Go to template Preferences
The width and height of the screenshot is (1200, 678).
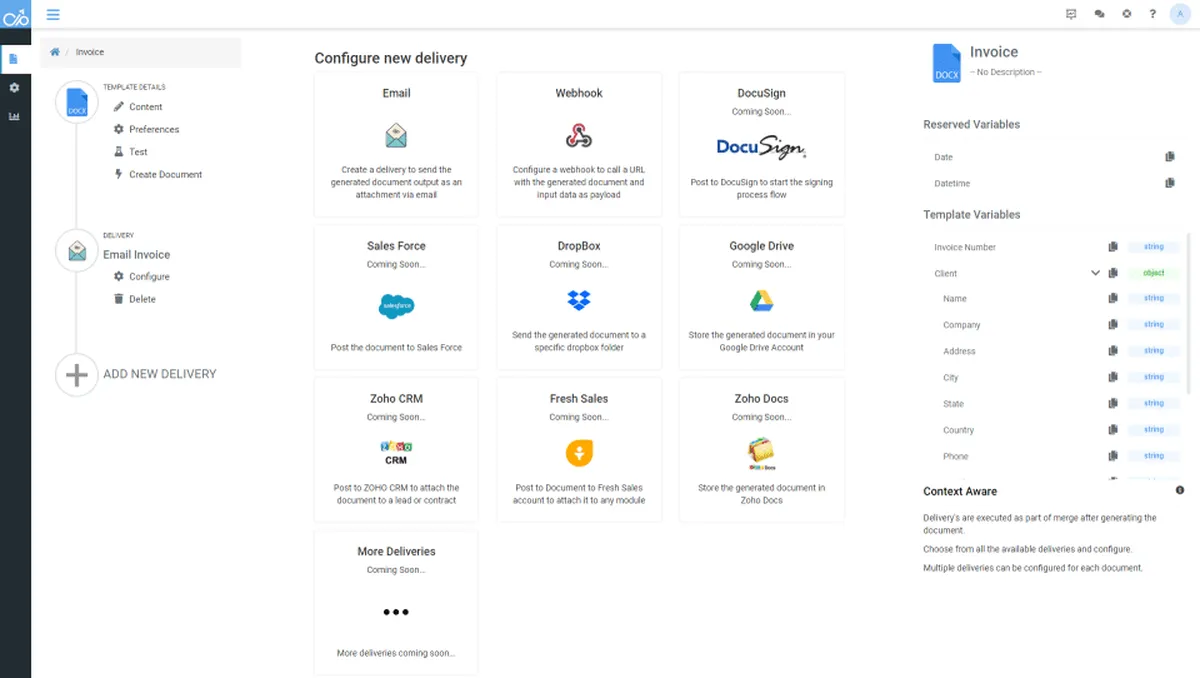click(153, 129)
